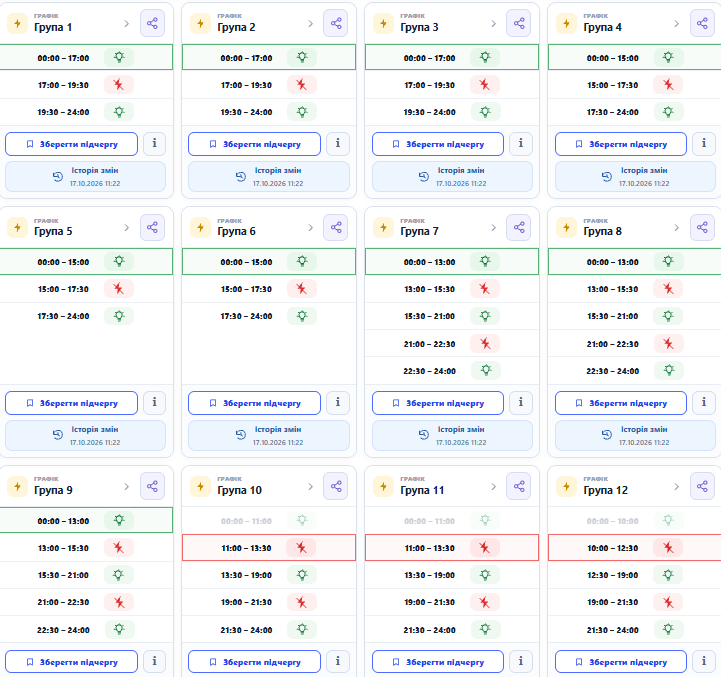Select 11:00 – 13:30 outage row in Група 10
The image size is (721, 677).
pyautogui.click(x=269, y=548)
